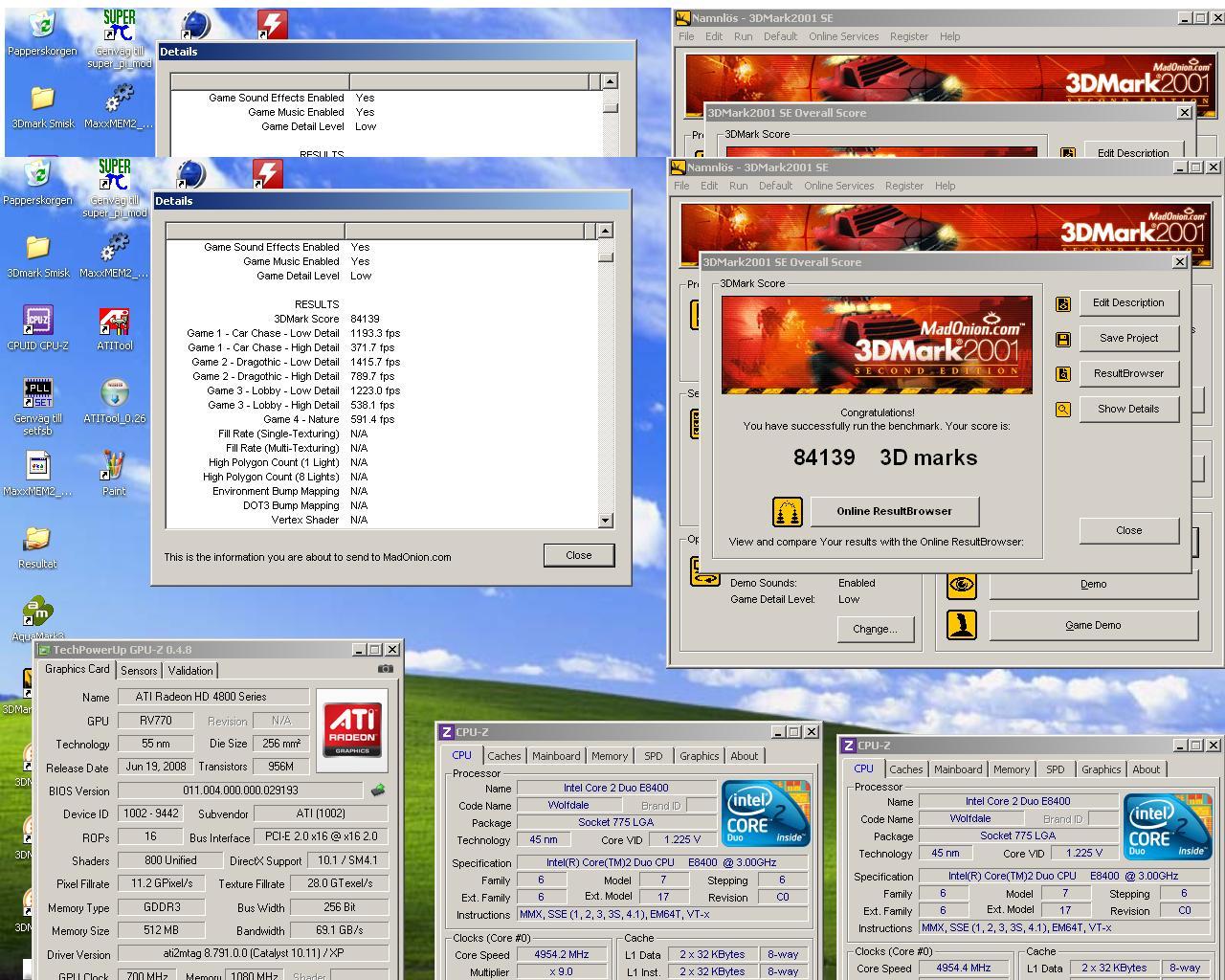Click Intel Core 2 logo in right CPU-Z
This screenshot has width=1225, height=980.
[1168, 827]
